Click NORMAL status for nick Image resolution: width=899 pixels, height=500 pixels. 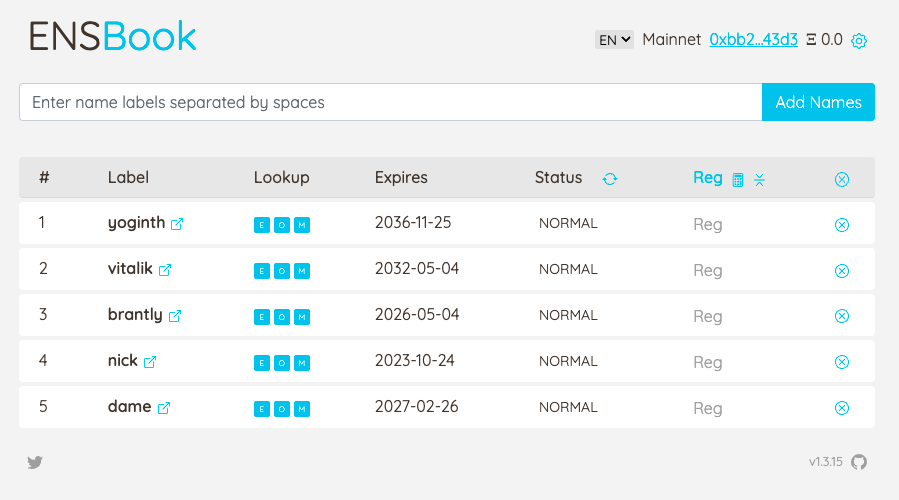pyautogui.click(x=568, y=361)
